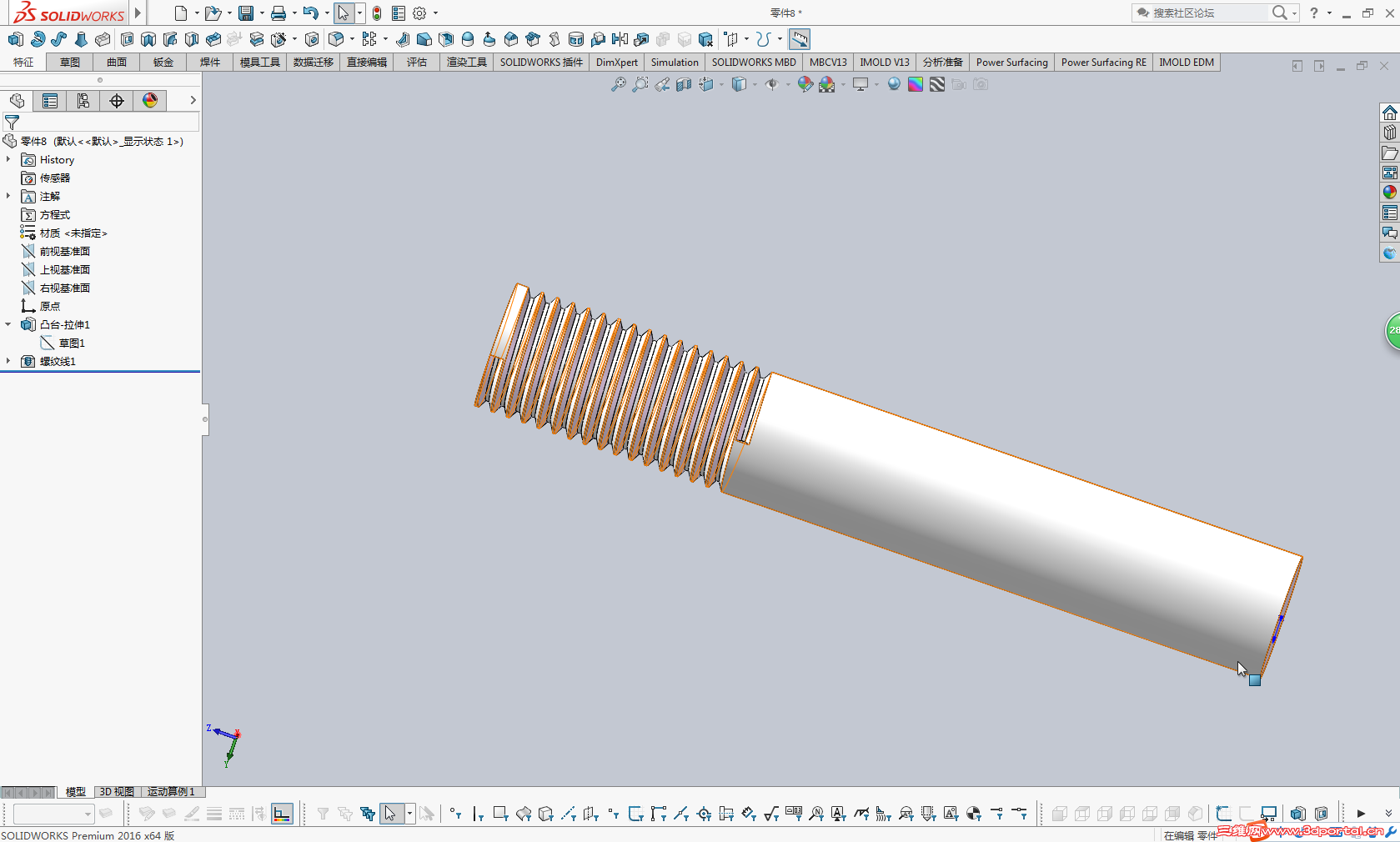Switch to the 3D 视图 bottom tab

pos(117,792)
